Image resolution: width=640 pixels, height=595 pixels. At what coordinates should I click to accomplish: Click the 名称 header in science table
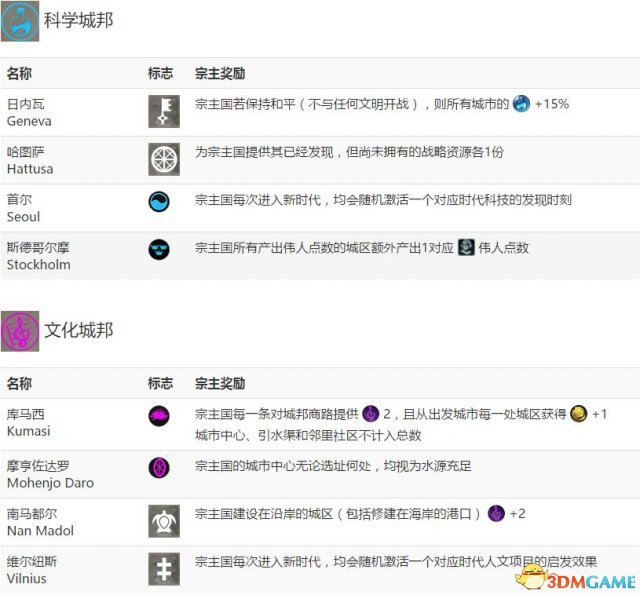pos(19,74)
